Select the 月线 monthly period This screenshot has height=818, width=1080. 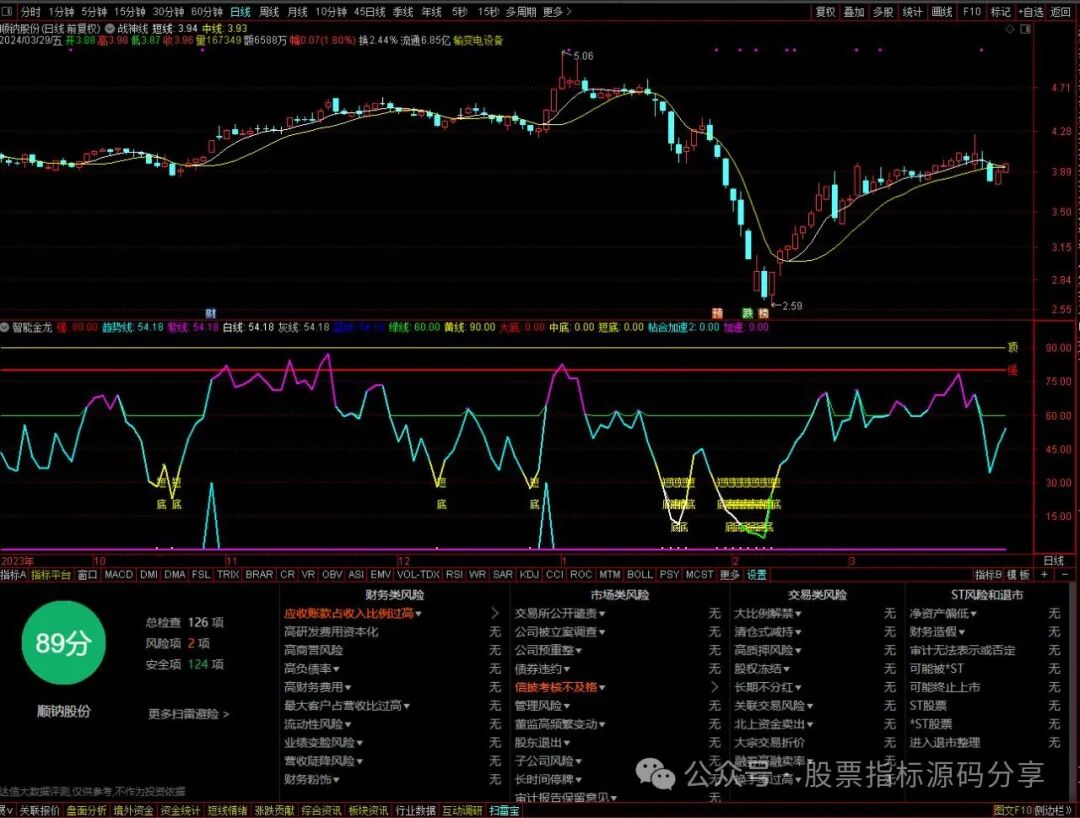pos(297,12)
